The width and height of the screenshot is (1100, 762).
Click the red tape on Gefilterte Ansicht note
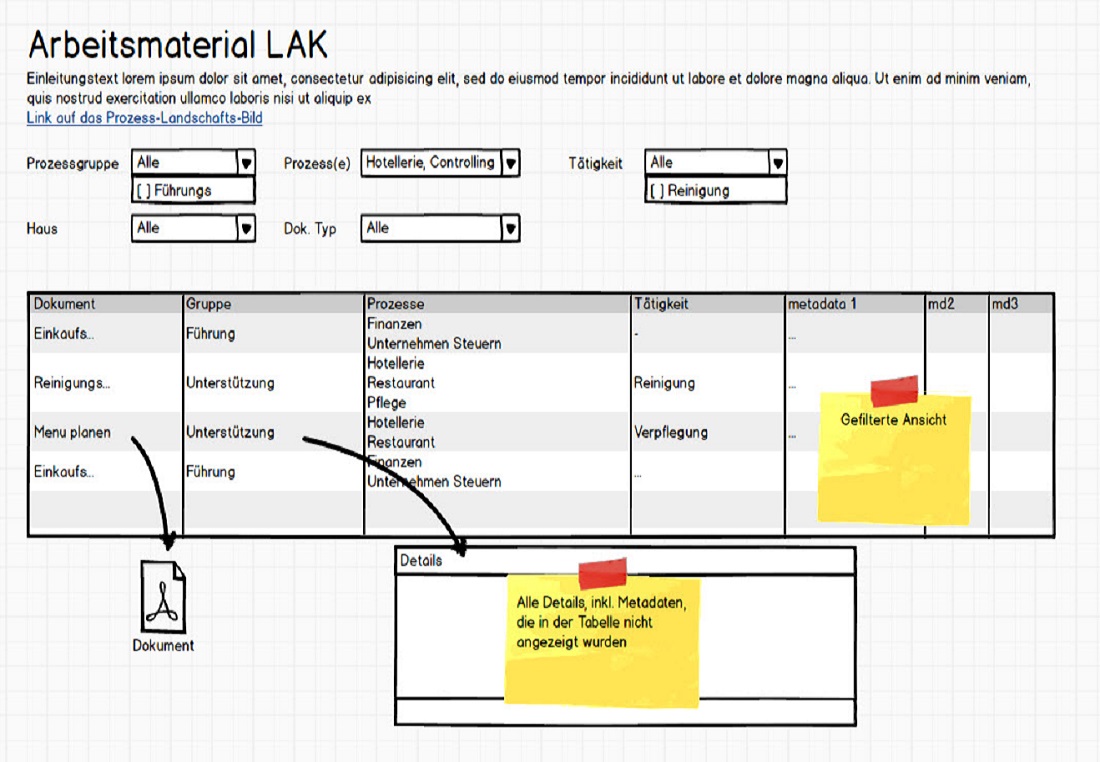[x=894, y=391]
